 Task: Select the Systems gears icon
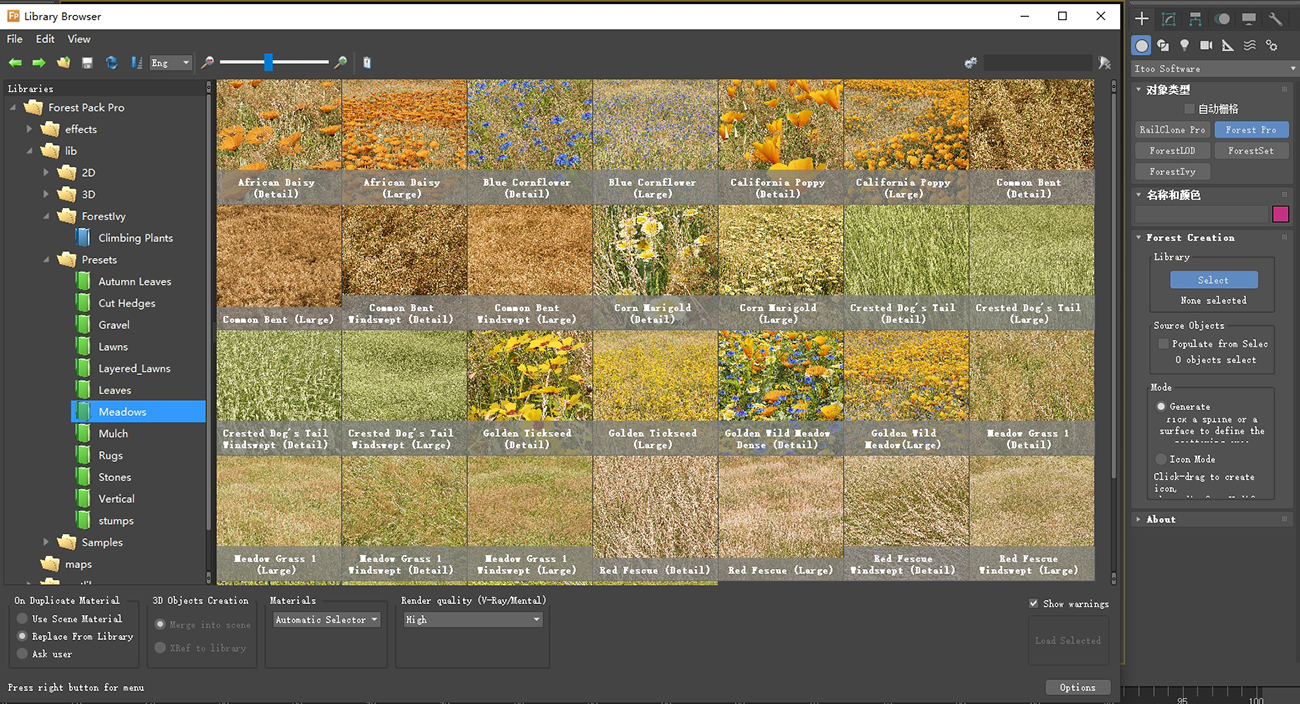pyautogui.click(x=1272, y=46)
